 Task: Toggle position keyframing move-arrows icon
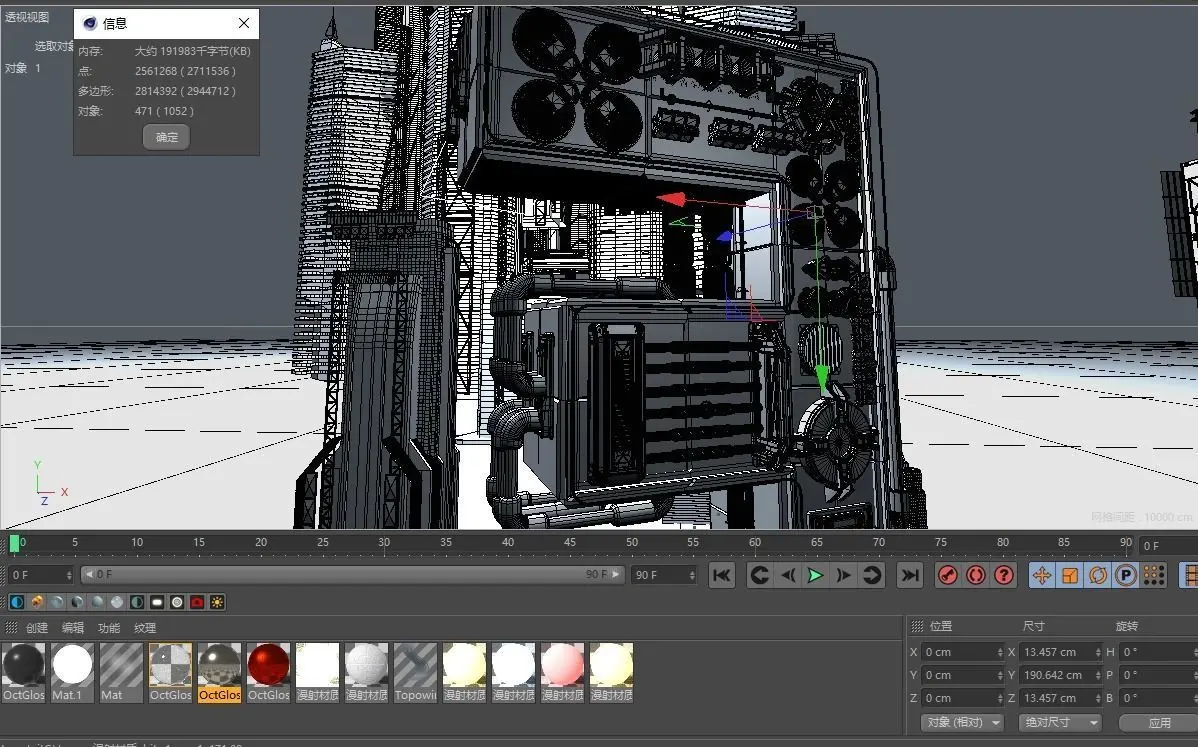(1041, 575)
